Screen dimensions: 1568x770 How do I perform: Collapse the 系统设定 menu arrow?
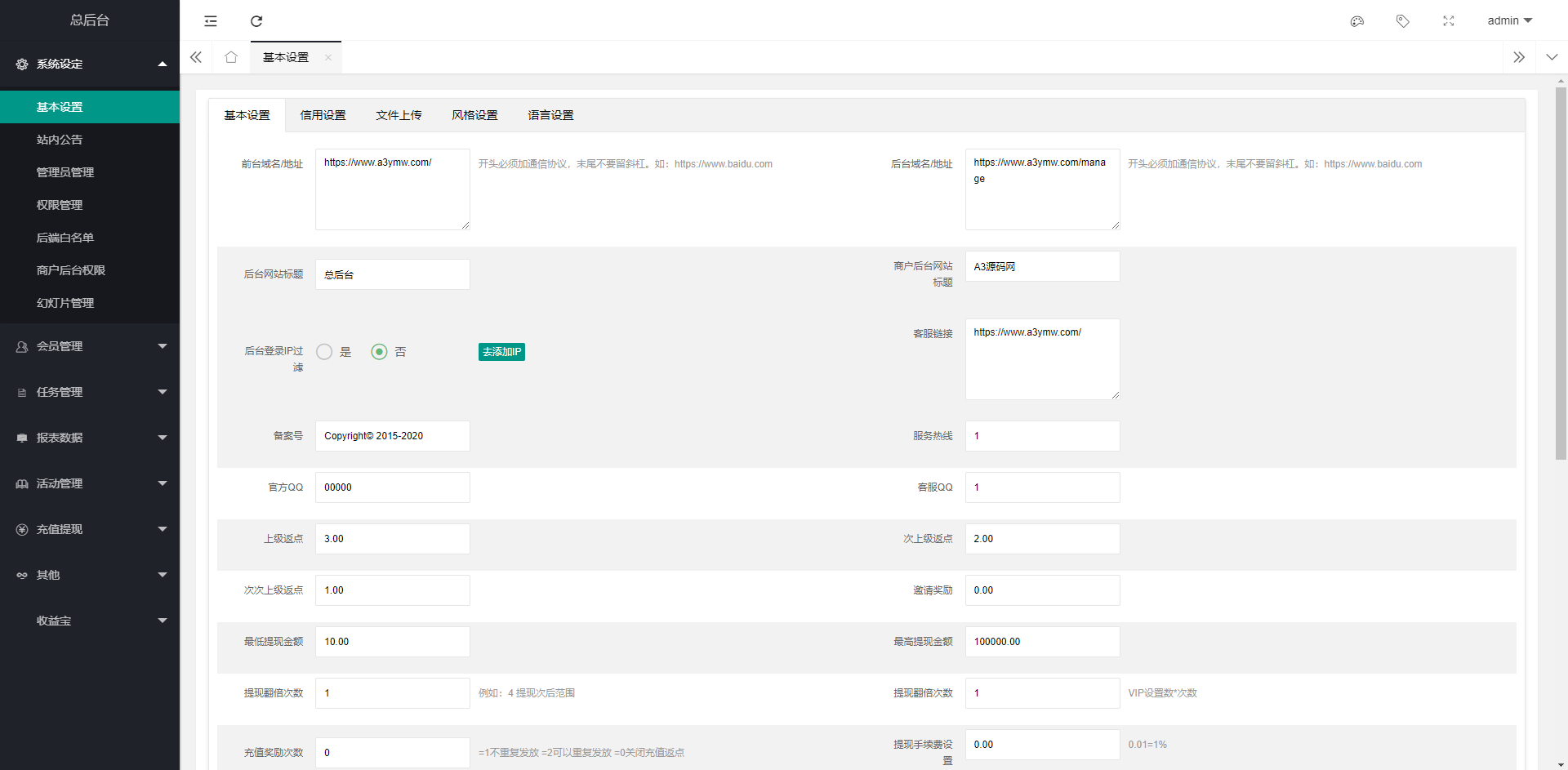(x=163, y=64)
